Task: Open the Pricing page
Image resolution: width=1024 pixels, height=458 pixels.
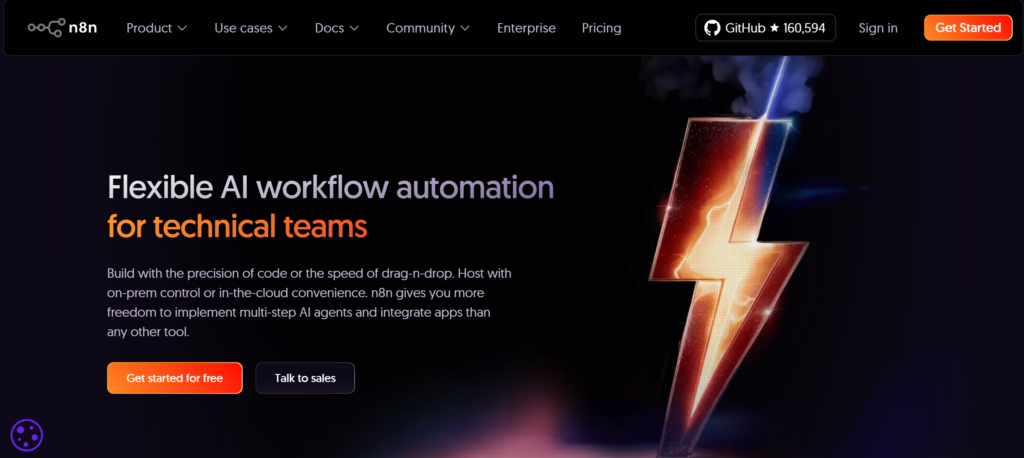Action: [601, 28]
